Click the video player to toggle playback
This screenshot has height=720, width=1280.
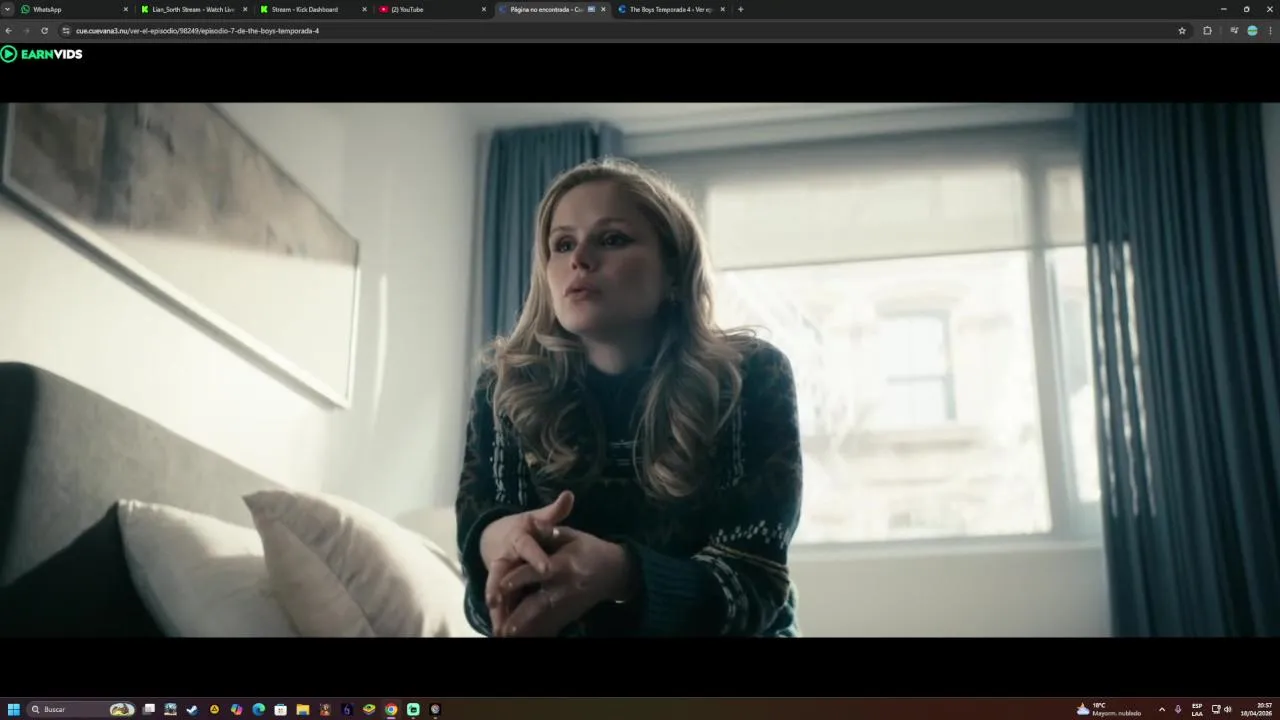tap(640, 370)
